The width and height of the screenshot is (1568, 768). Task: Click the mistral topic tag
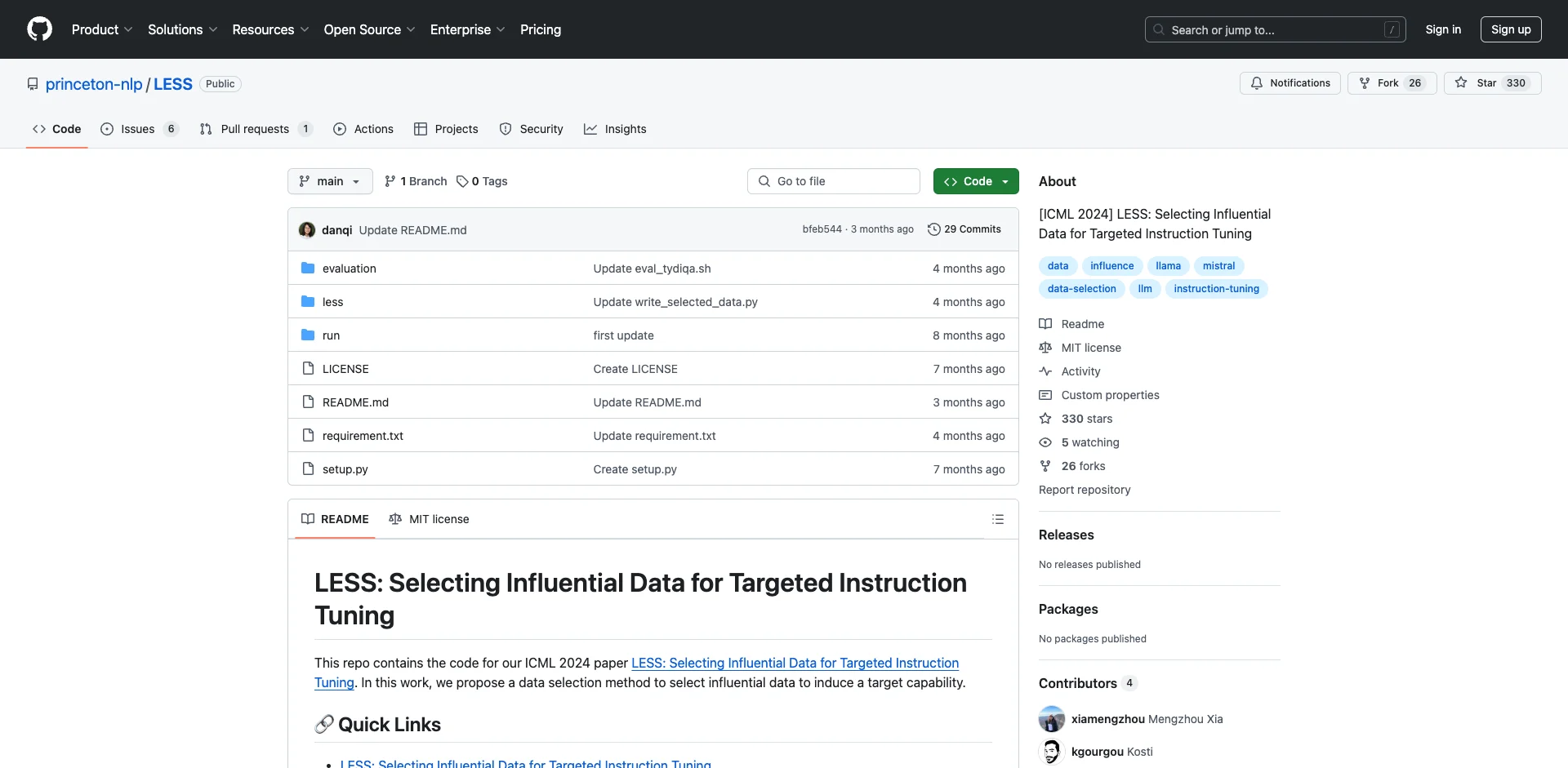pos(1218,266)
